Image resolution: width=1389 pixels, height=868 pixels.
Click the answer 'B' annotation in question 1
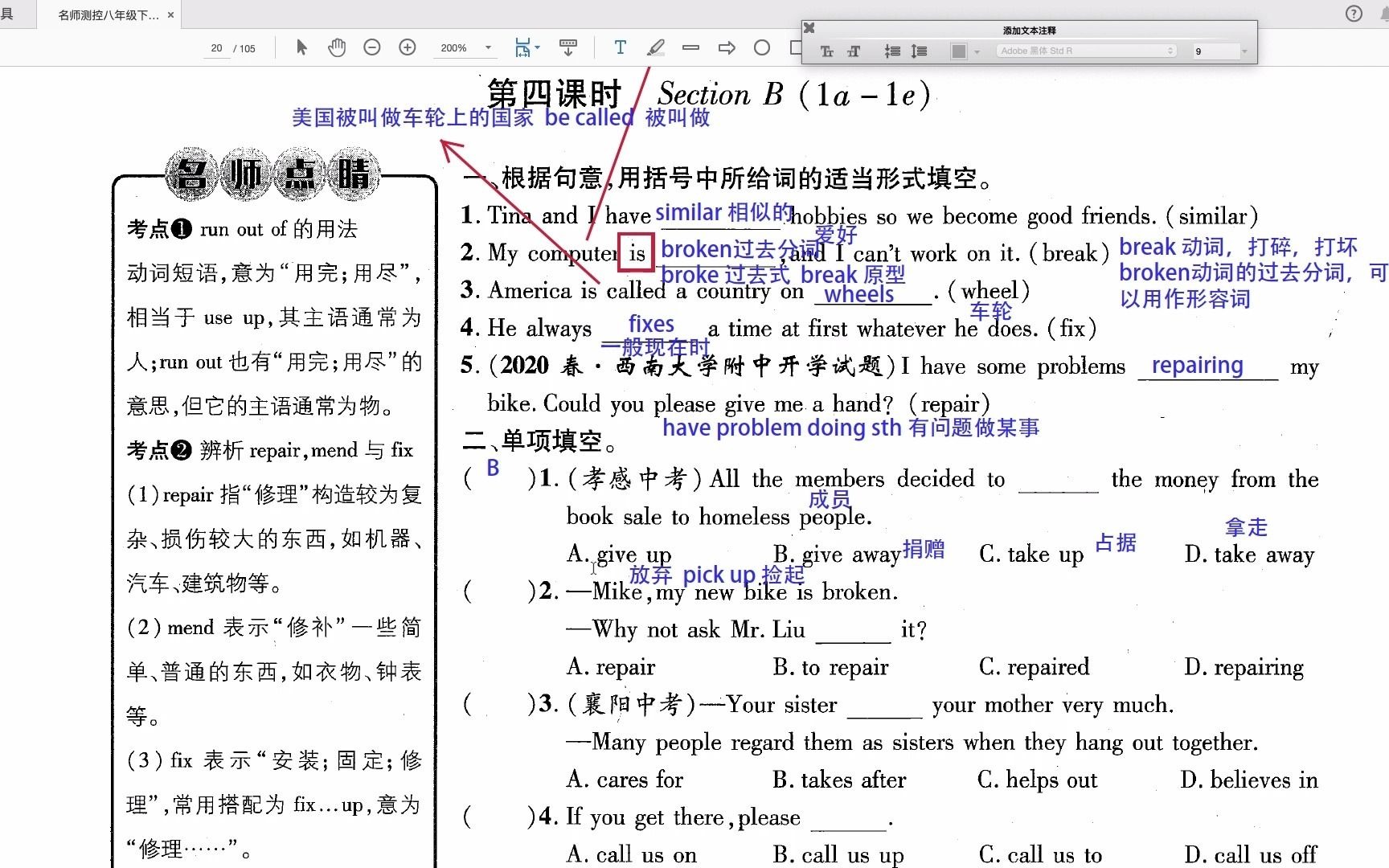coord(493,468)
